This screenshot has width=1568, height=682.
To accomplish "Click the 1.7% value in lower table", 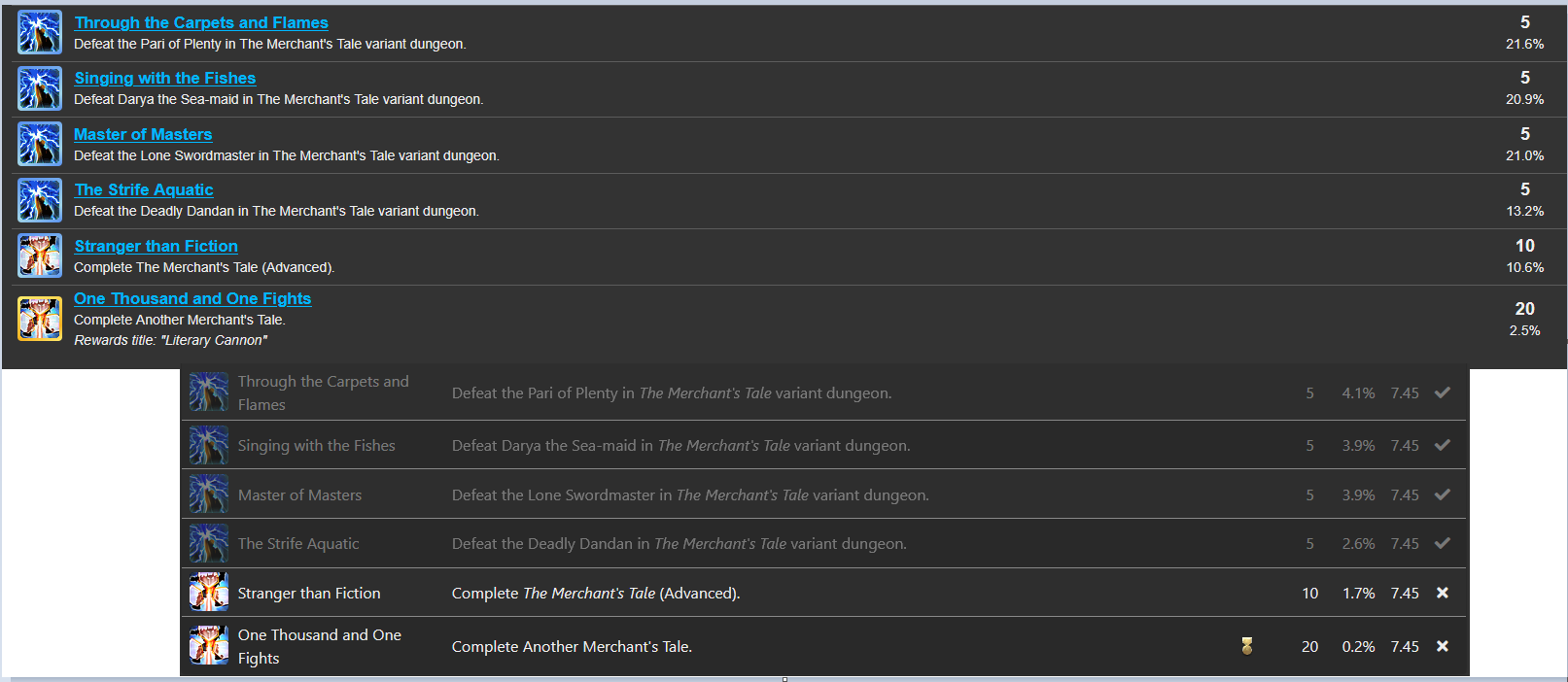I will pos(1358,593).
